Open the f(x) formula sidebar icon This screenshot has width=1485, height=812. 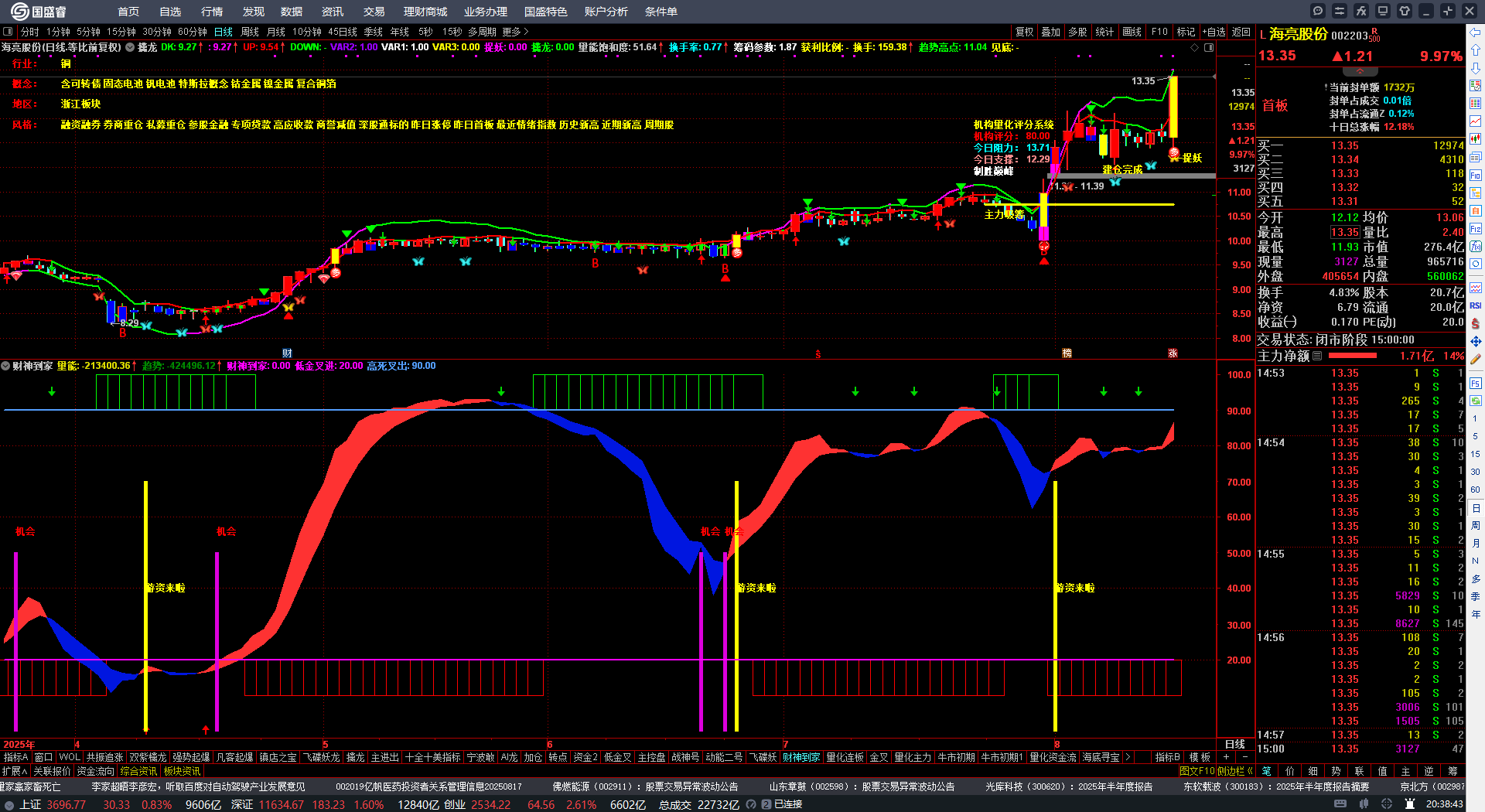[1476, 247]
